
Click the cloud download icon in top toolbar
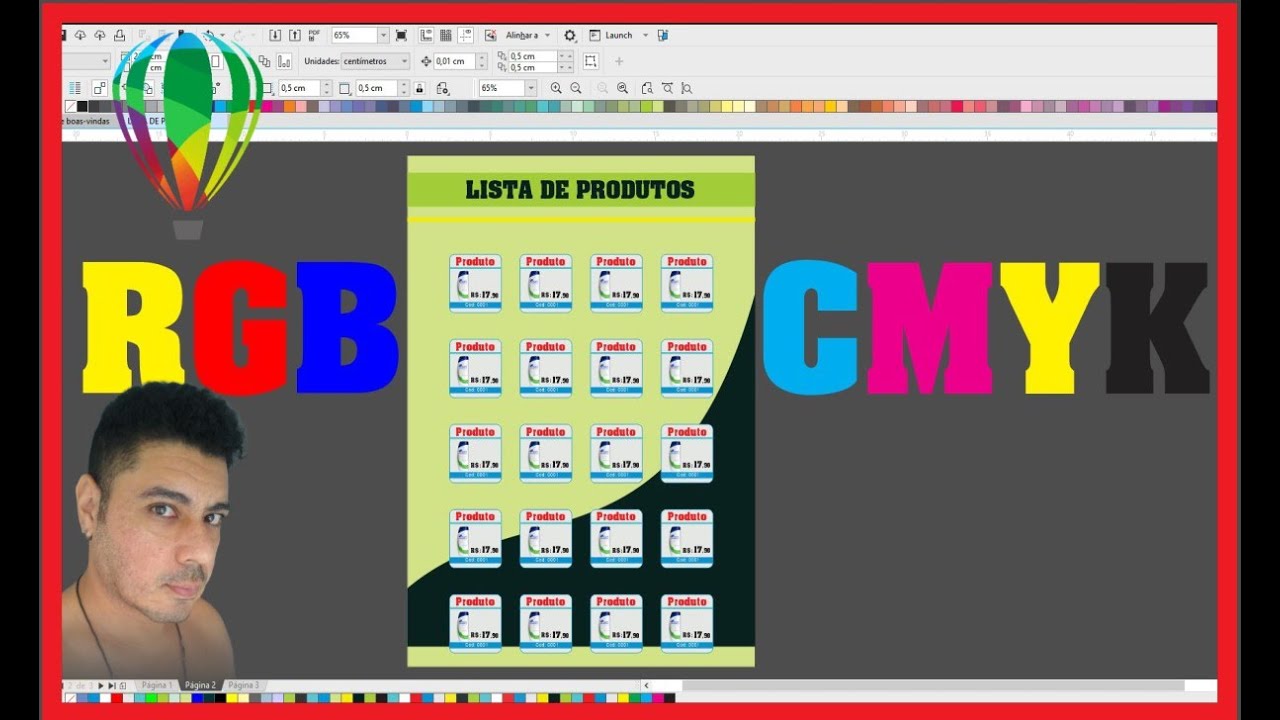(80, 35)
